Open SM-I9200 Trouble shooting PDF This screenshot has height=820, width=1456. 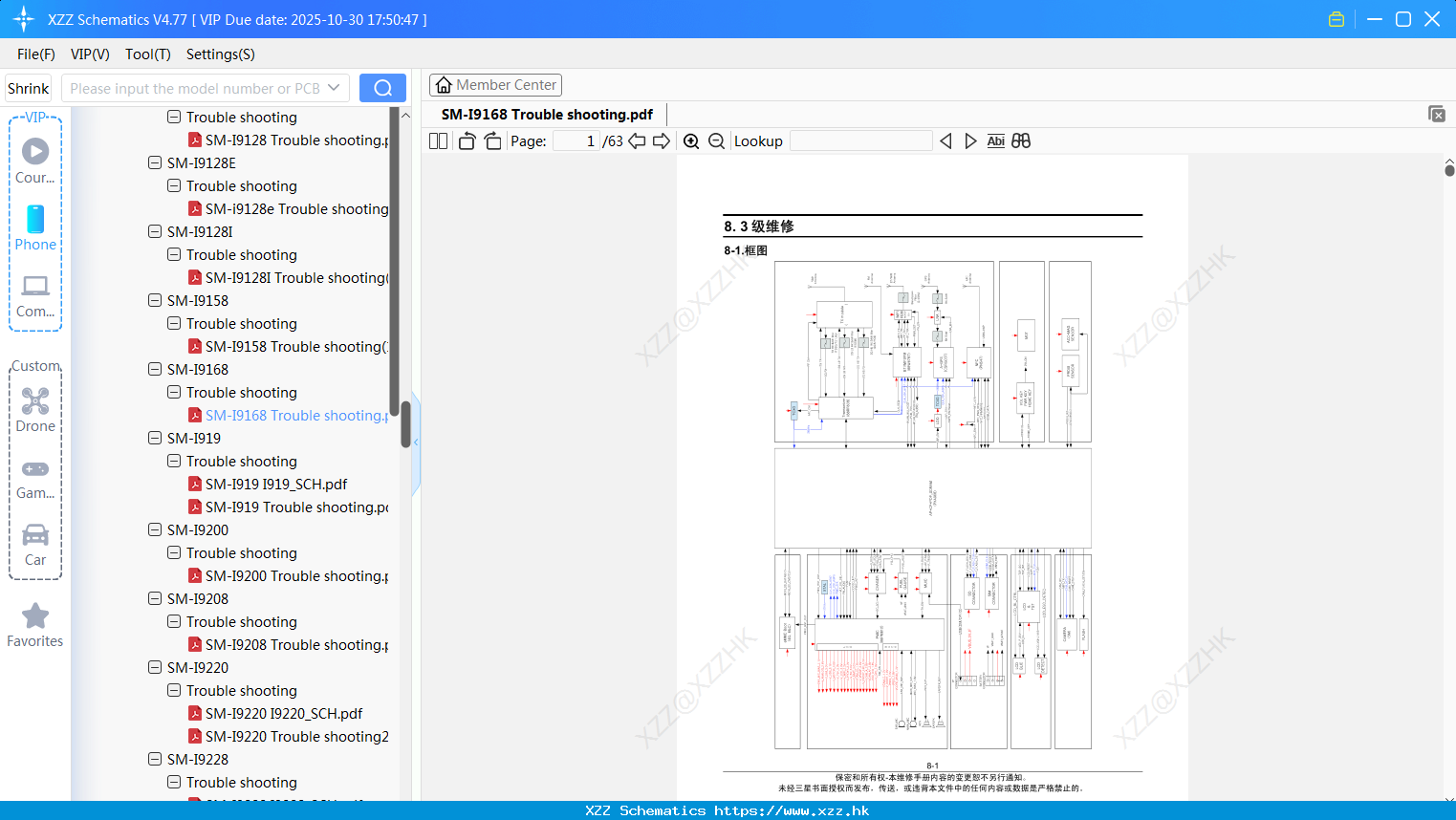pyautogui.click(x=288, y=576)
